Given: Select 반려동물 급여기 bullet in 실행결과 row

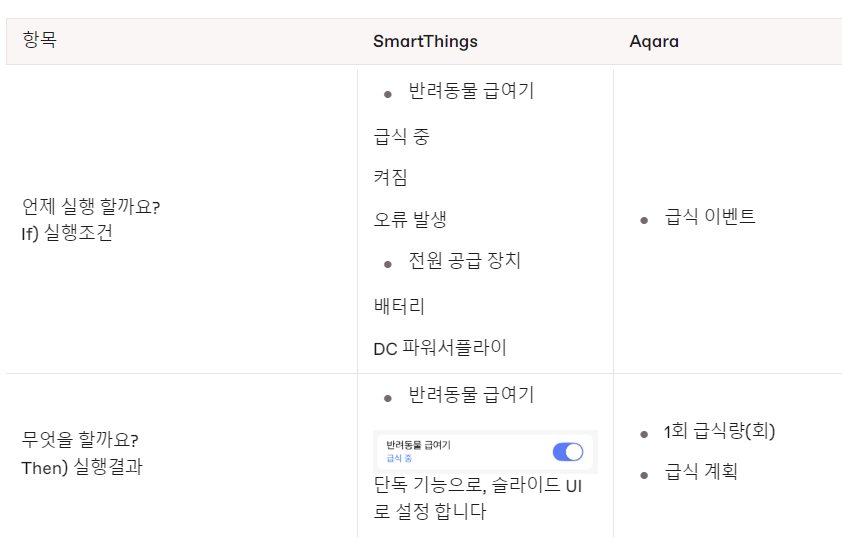Looking at the screenshot, I should (471, 395).
